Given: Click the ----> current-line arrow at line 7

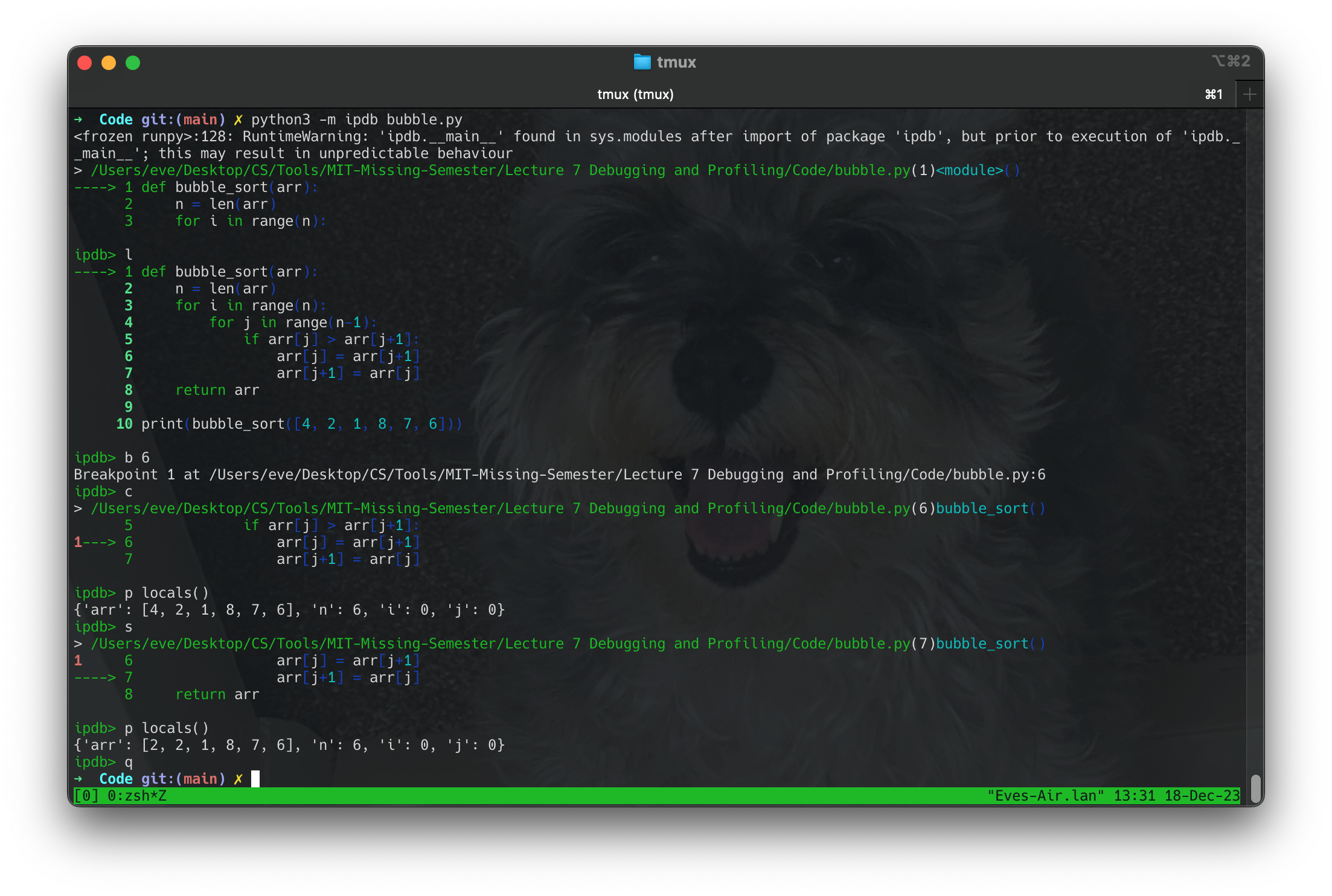Looking at the screenshot, I should [x=97, y=677].
